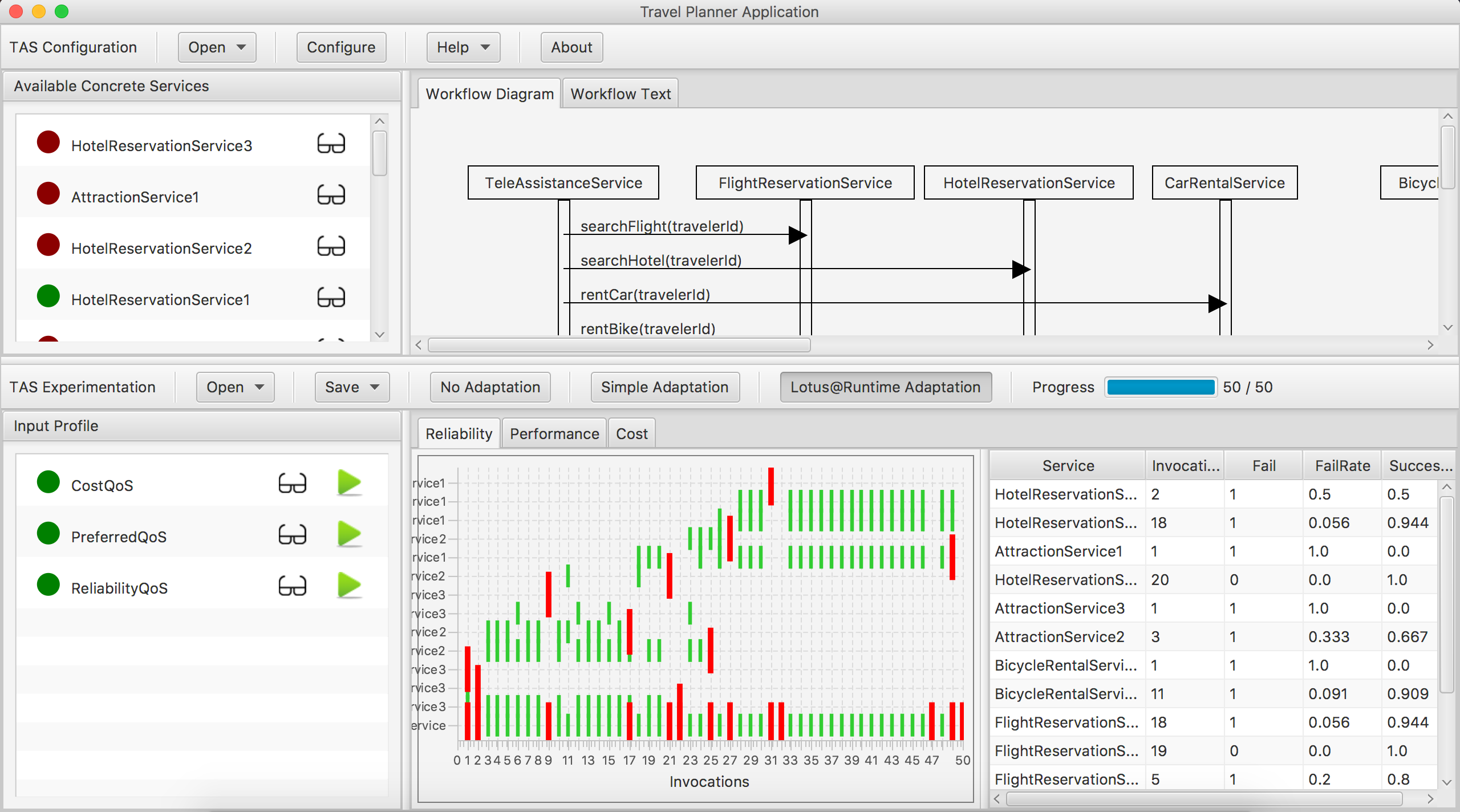
Task: Toggle red status dot of HotelReservationService2
Action: (x=48, y=246)
